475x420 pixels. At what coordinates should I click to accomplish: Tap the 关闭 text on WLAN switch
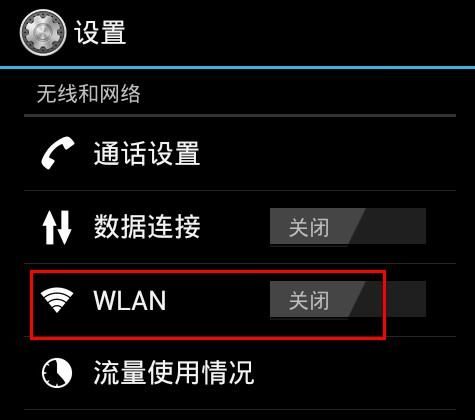(x=309, y=300)
